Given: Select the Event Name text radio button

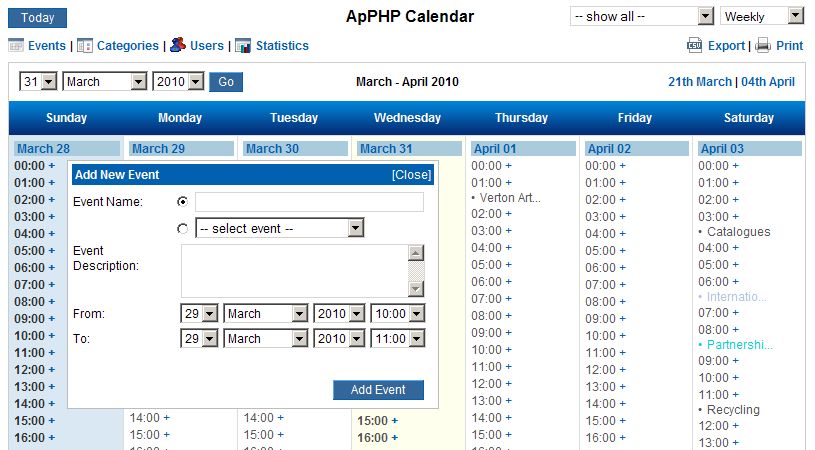Looking at the screenshot, I should [182, 201].
